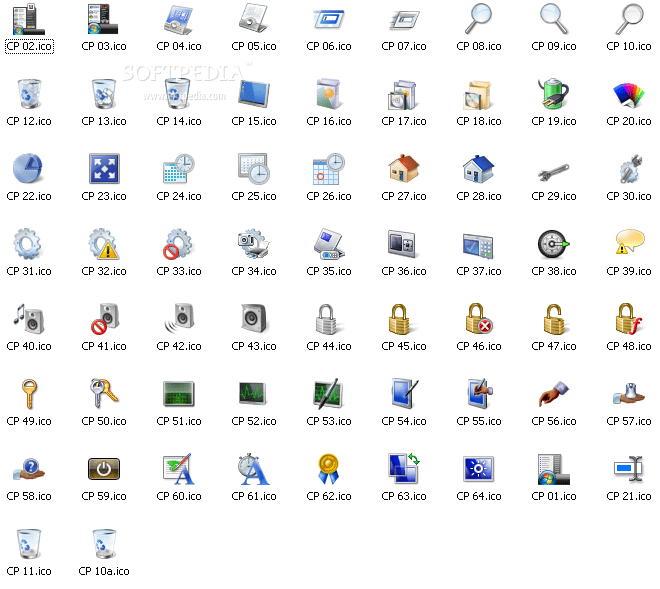Click the file name CP 24.ico
Viewport: 660px width, 589px height.
(x=179, y=196)
